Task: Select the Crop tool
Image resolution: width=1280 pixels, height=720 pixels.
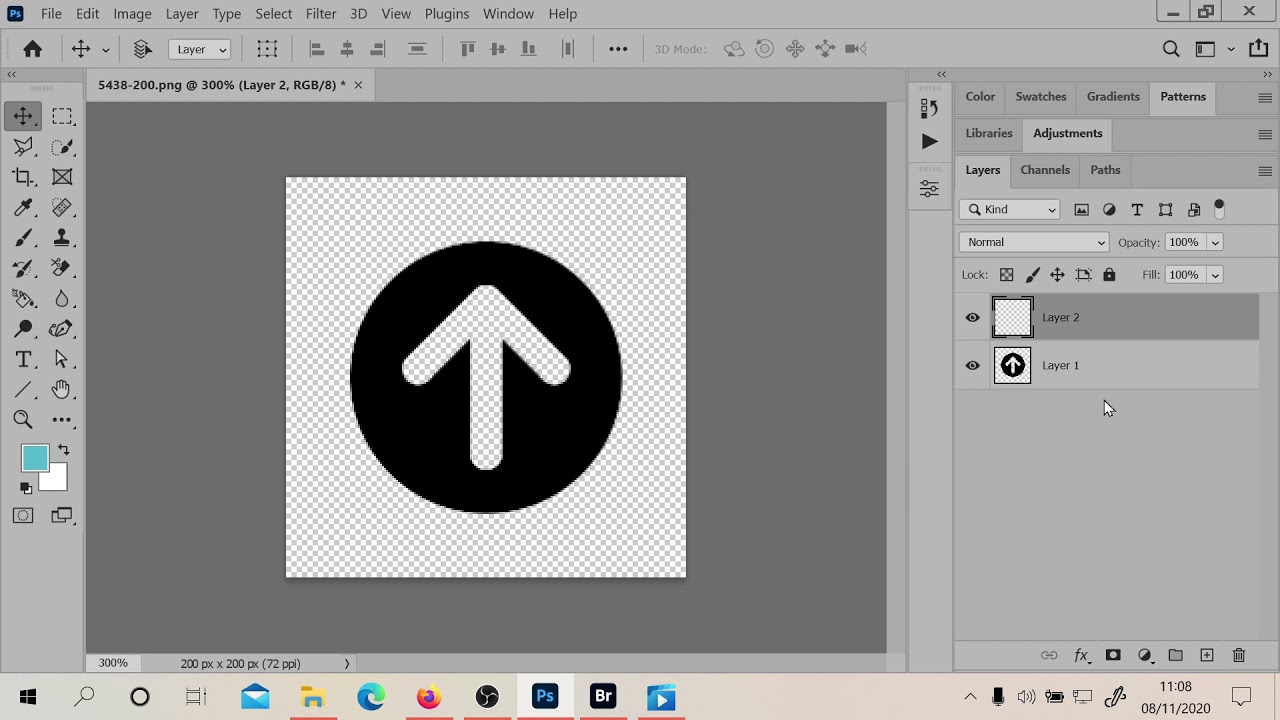Action: click(x=23, y=177)
